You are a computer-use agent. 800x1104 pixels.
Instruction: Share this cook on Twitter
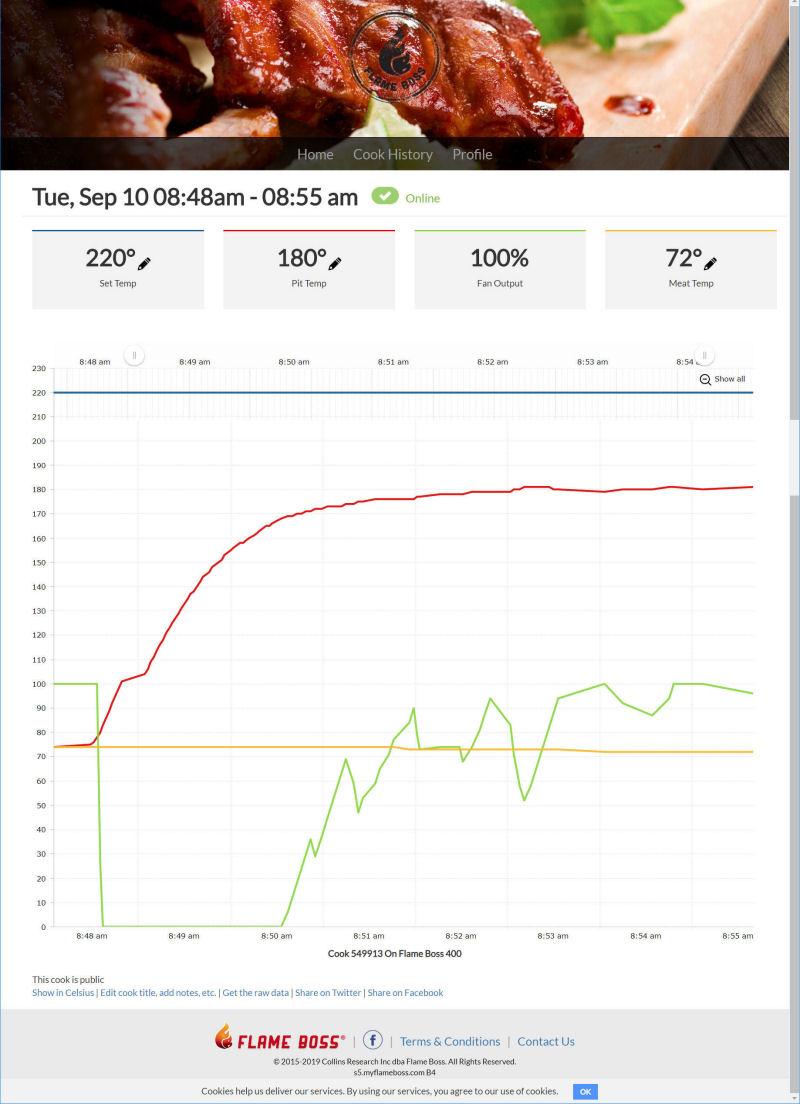coord(328,993)
